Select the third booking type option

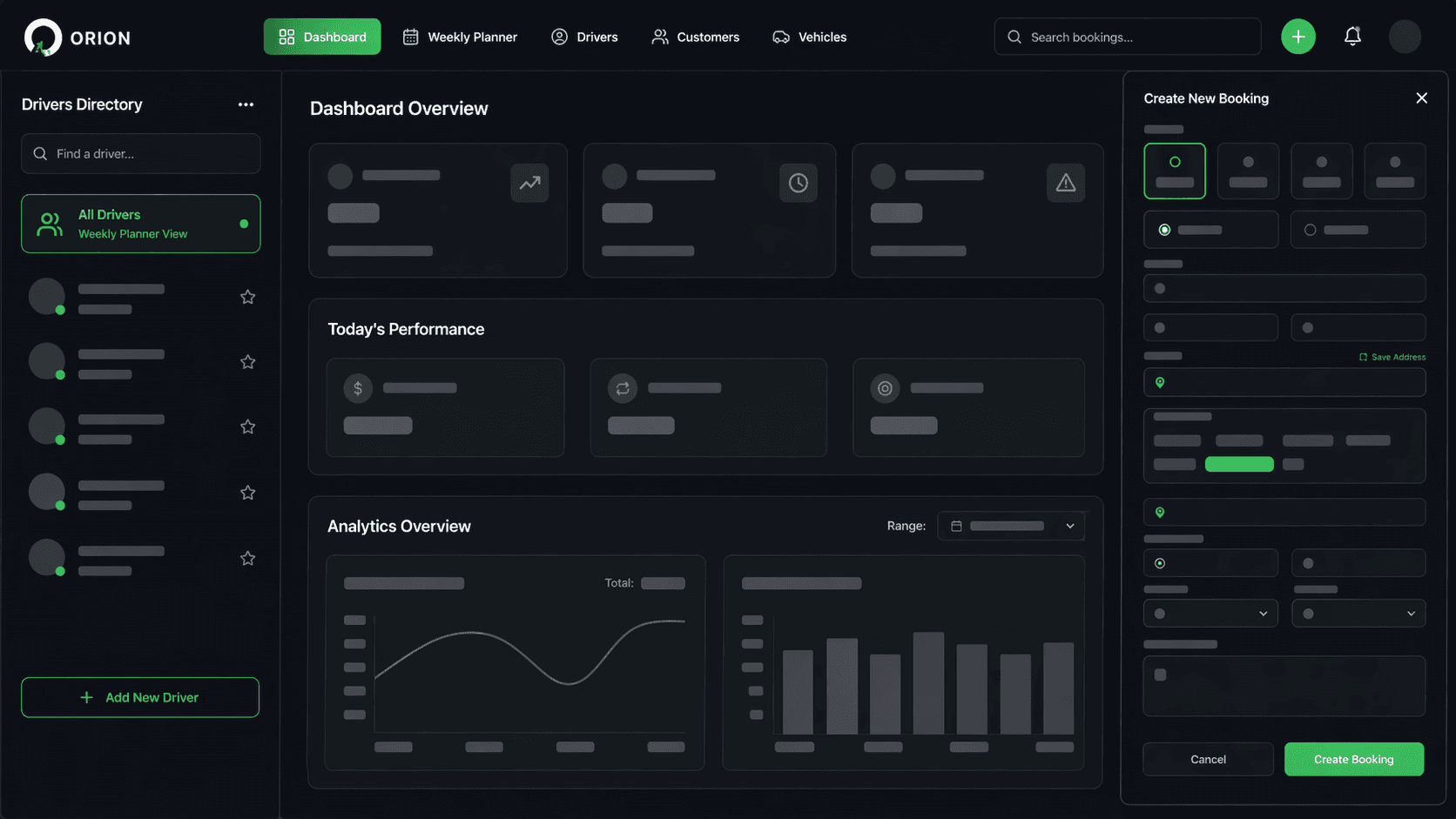[x=1322, y=171]
